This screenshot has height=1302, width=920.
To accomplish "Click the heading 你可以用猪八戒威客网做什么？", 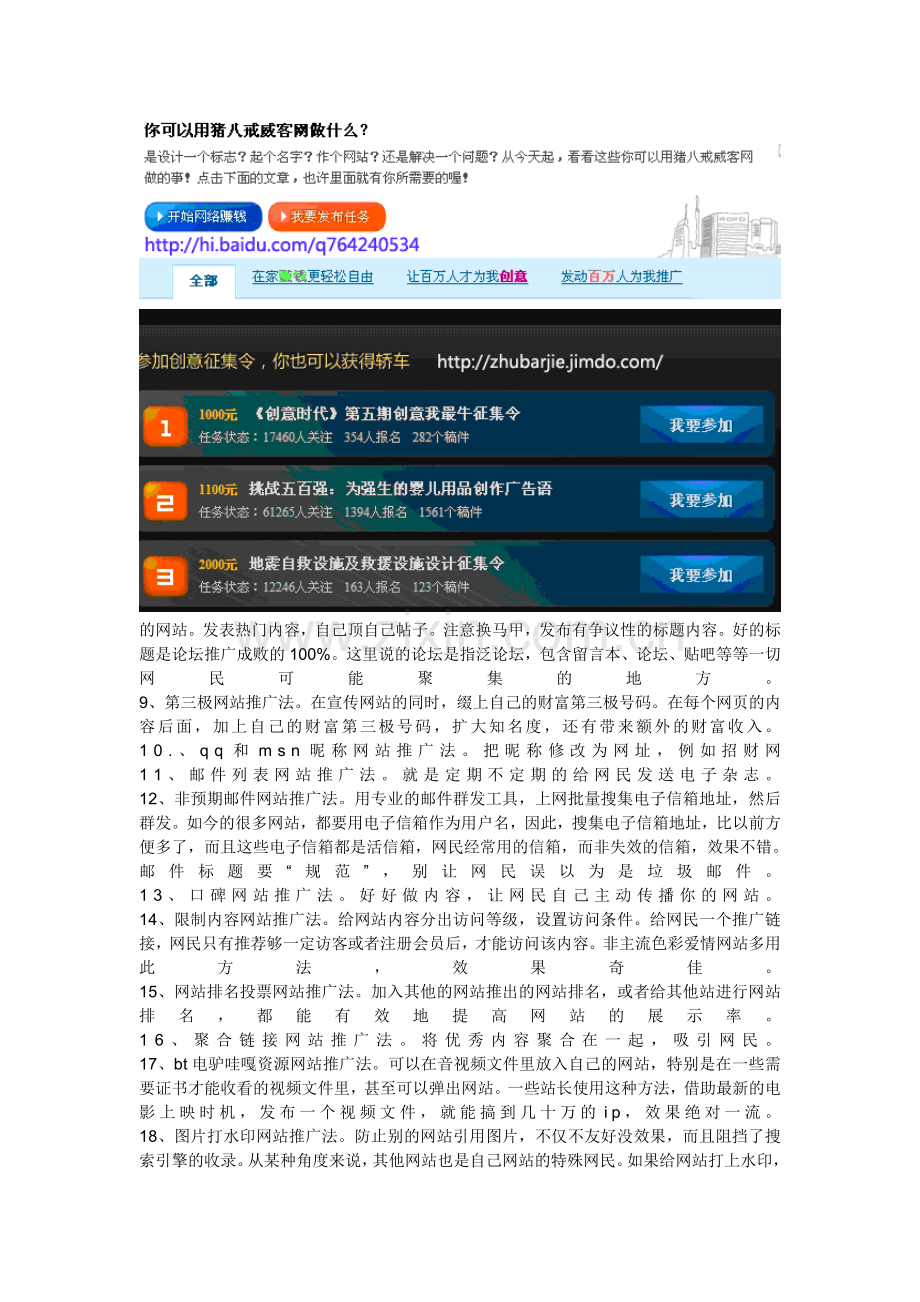I will coord(257,130).
